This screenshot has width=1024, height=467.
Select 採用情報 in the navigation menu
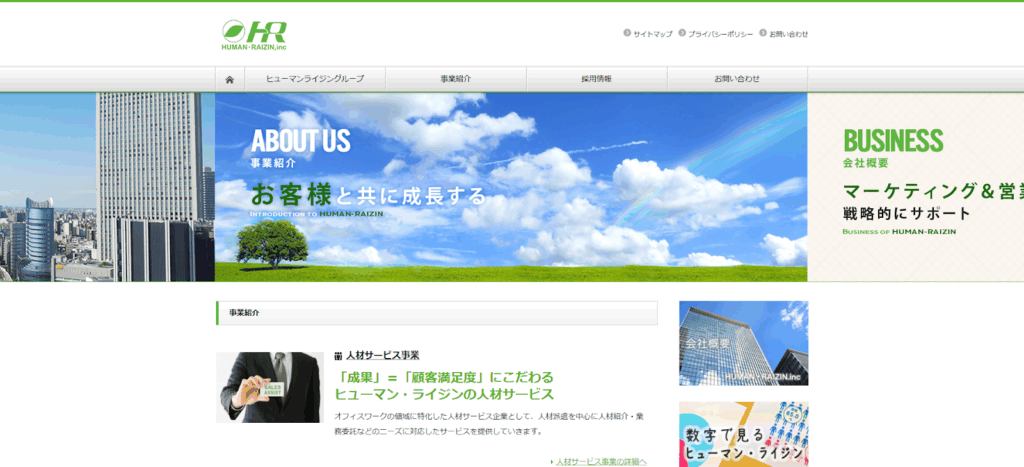click(x=596, y=79)
